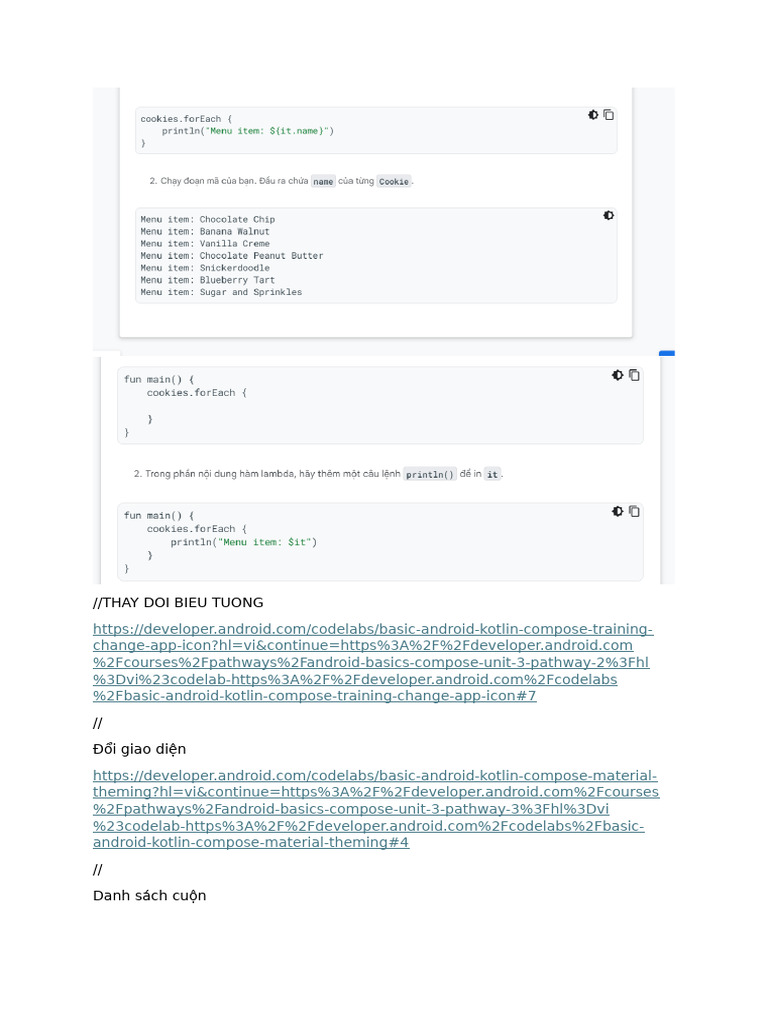Click the inline 'Cookie' code chip
The image size is (768, 1024).
point(394,181)
